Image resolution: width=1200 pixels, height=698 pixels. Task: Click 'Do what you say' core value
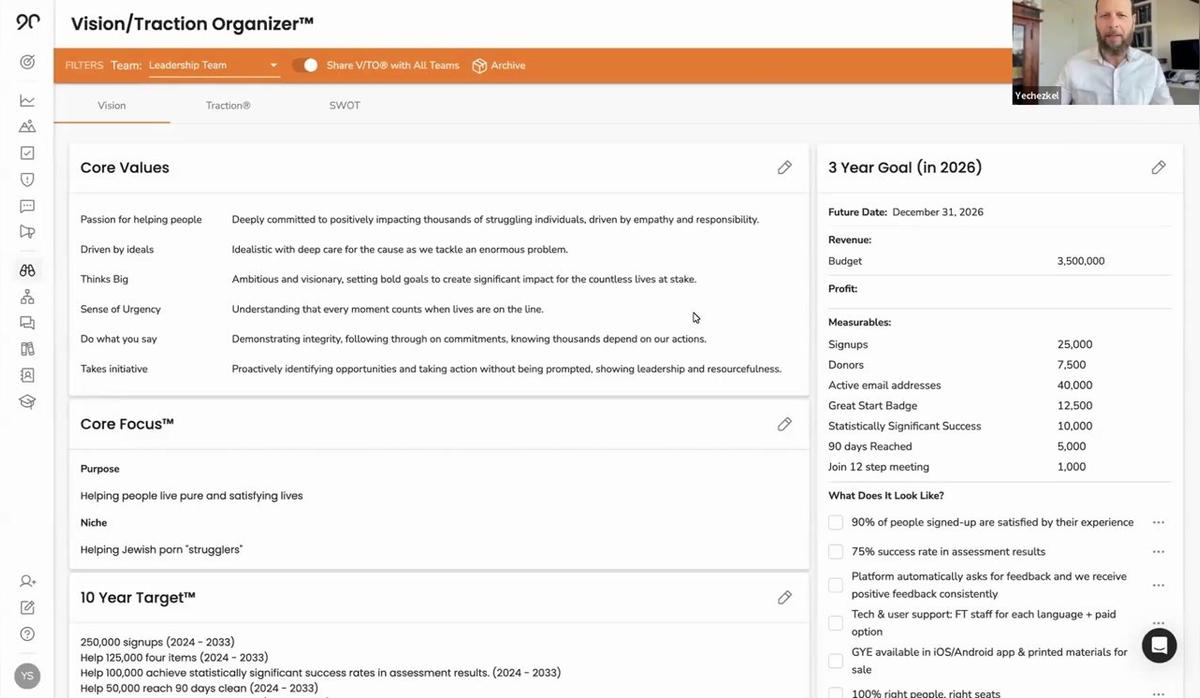point(119,340)
